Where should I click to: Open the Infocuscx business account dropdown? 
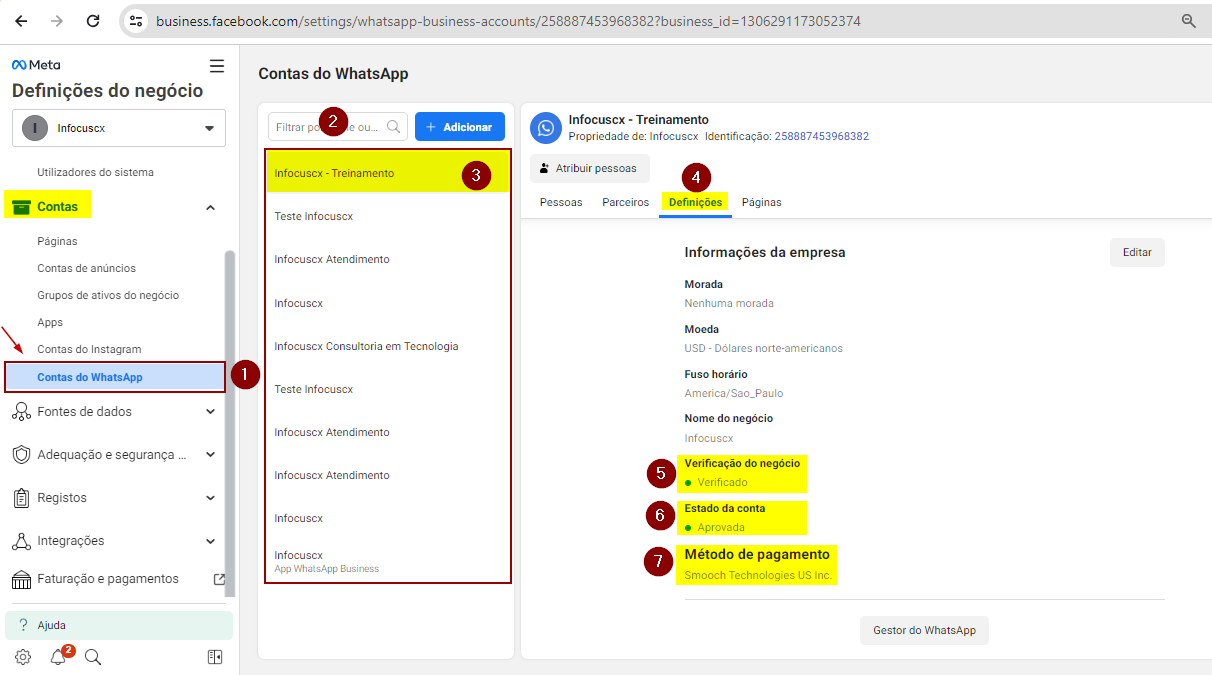tap(119, 128)
